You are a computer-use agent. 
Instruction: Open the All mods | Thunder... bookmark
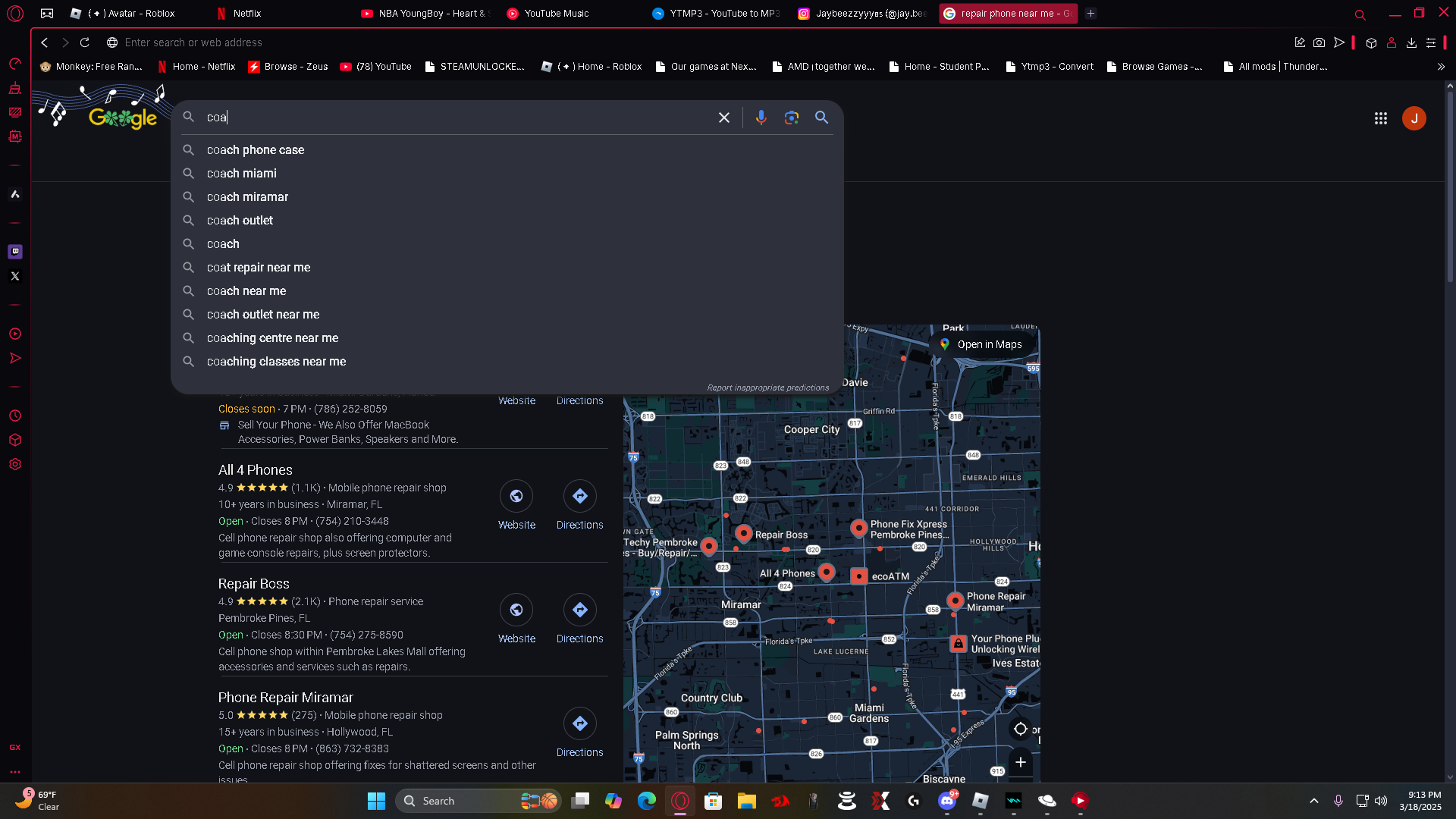pos(1276,67)
